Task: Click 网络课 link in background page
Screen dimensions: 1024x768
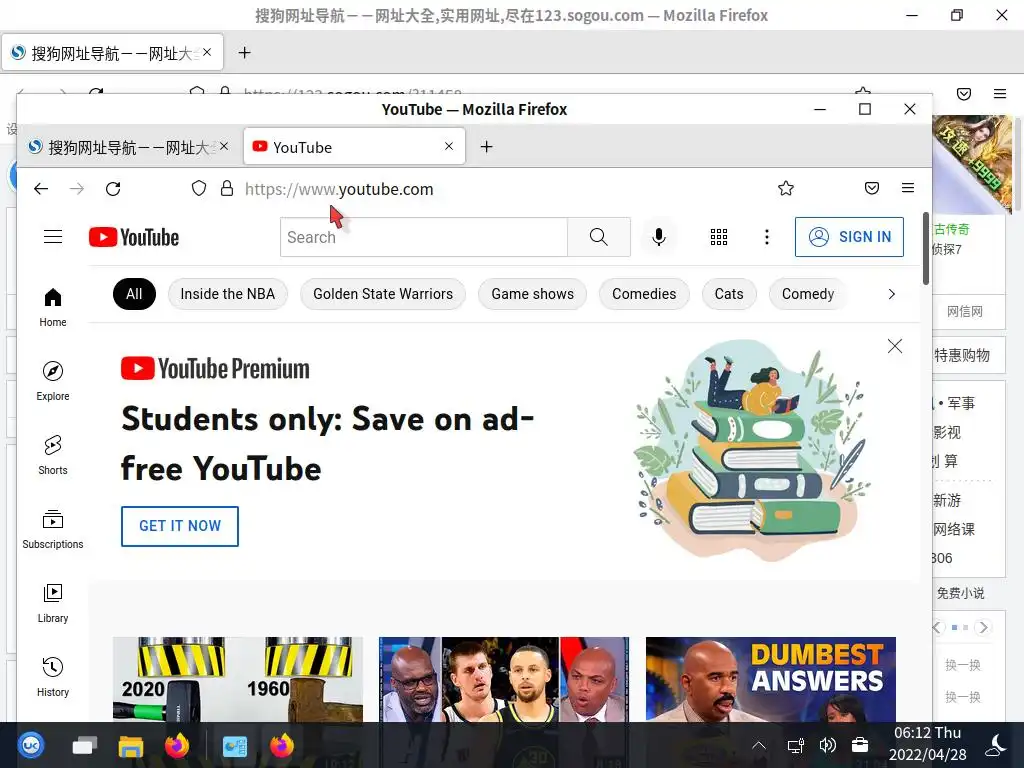Action: [x=954, y=529]
